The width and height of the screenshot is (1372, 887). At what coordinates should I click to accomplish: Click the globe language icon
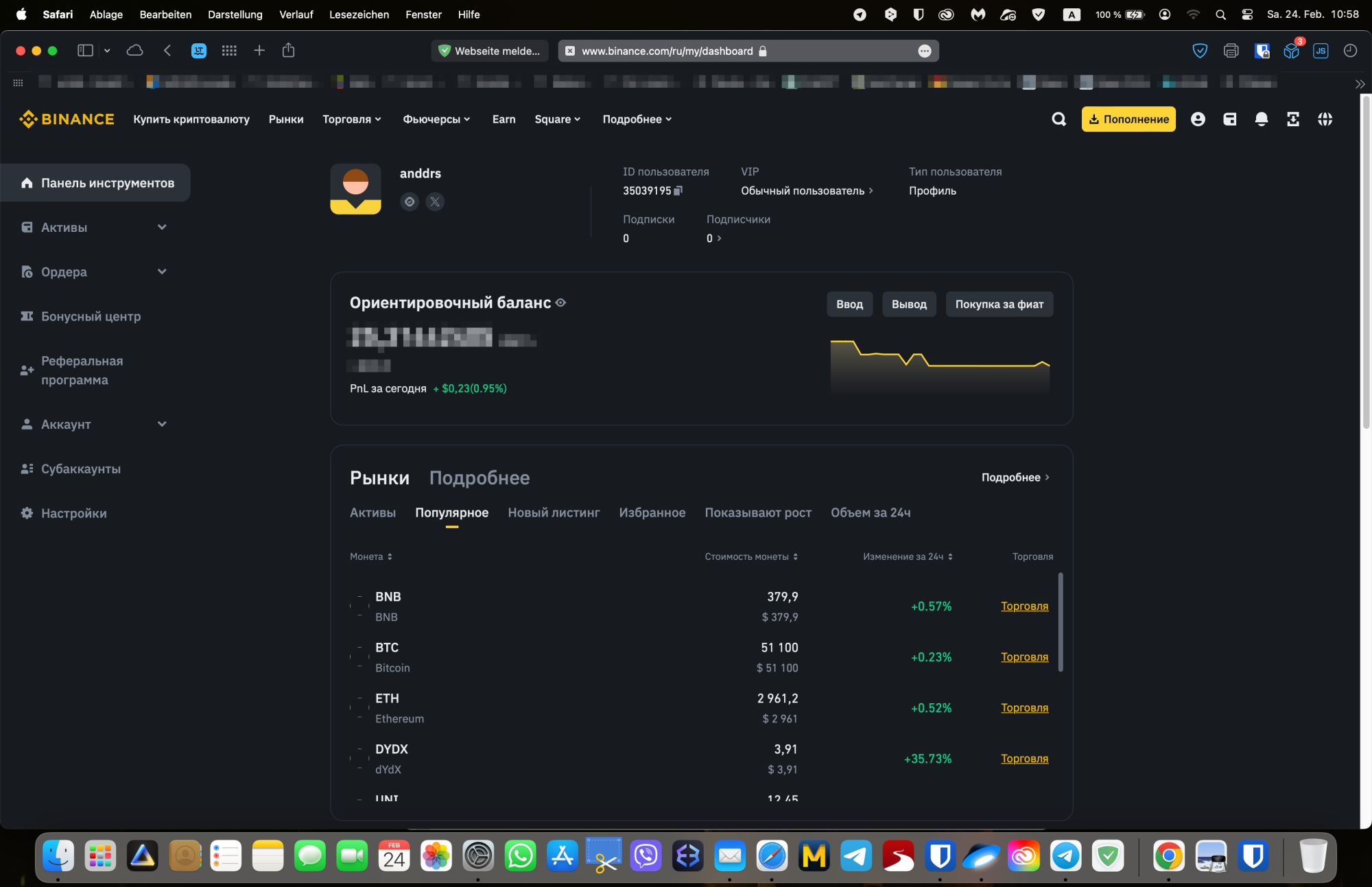[1325, 119]
